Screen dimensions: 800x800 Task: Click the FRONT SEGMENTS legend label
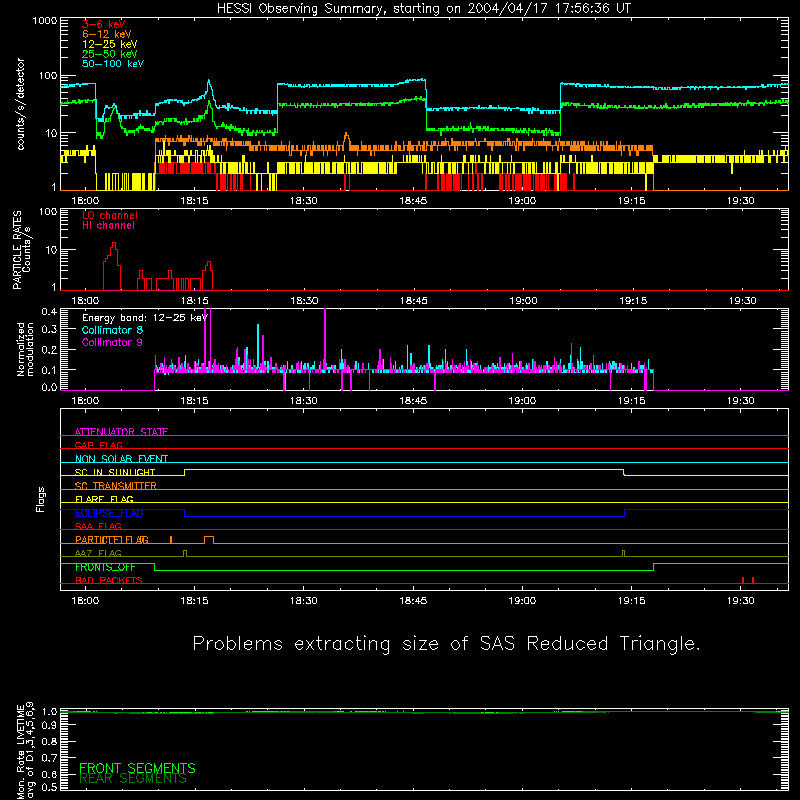[137, 768]
